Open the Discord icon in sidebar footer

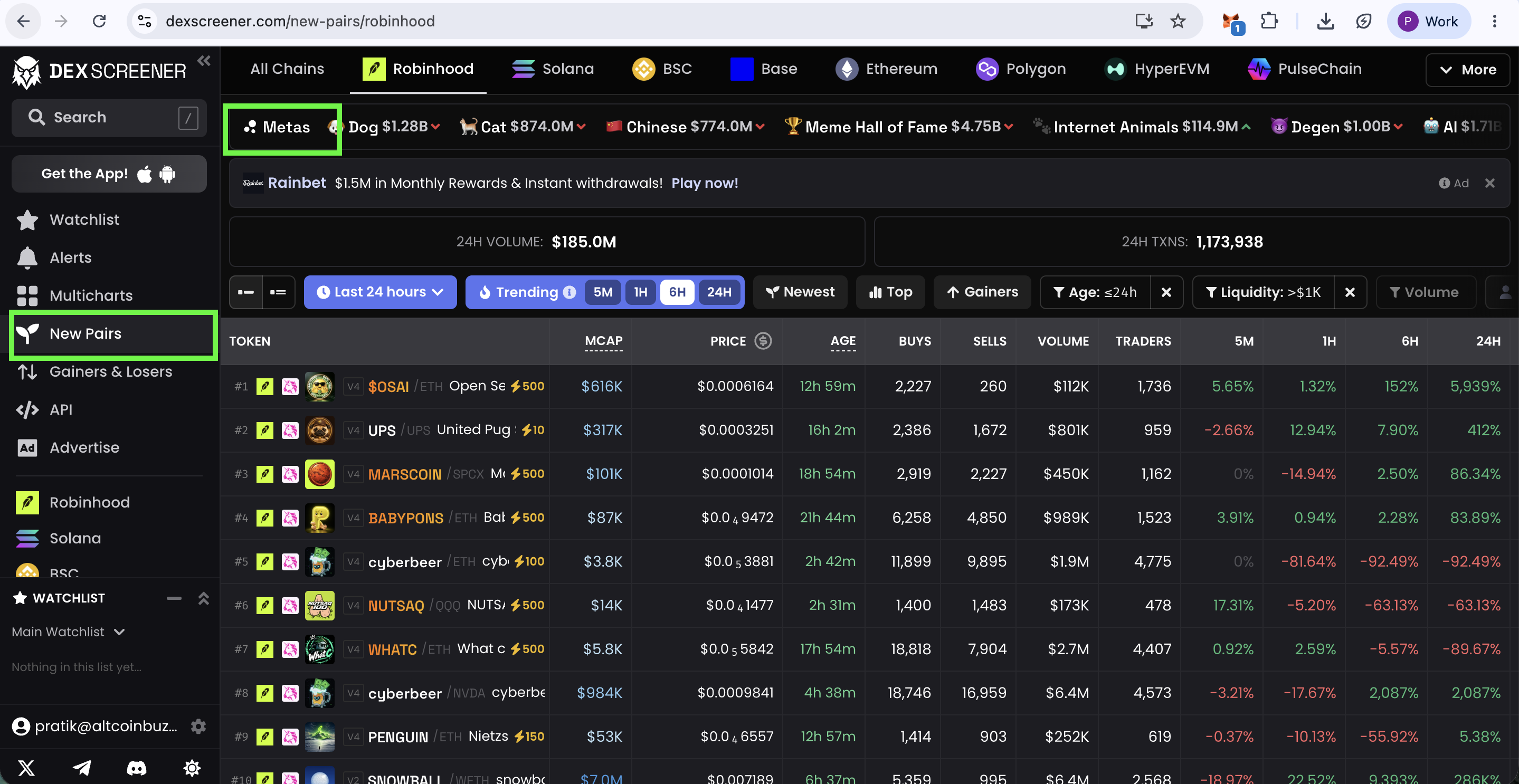[137, 768]
